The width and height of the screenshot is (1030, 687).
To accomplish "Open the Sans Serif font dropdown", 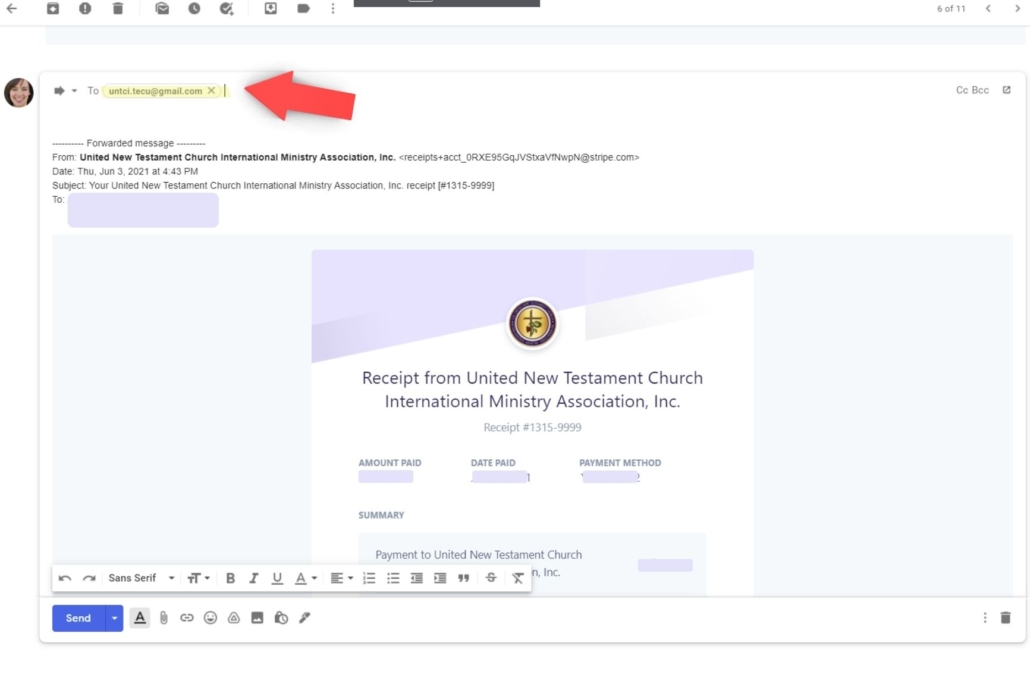I will pos(141,578).
